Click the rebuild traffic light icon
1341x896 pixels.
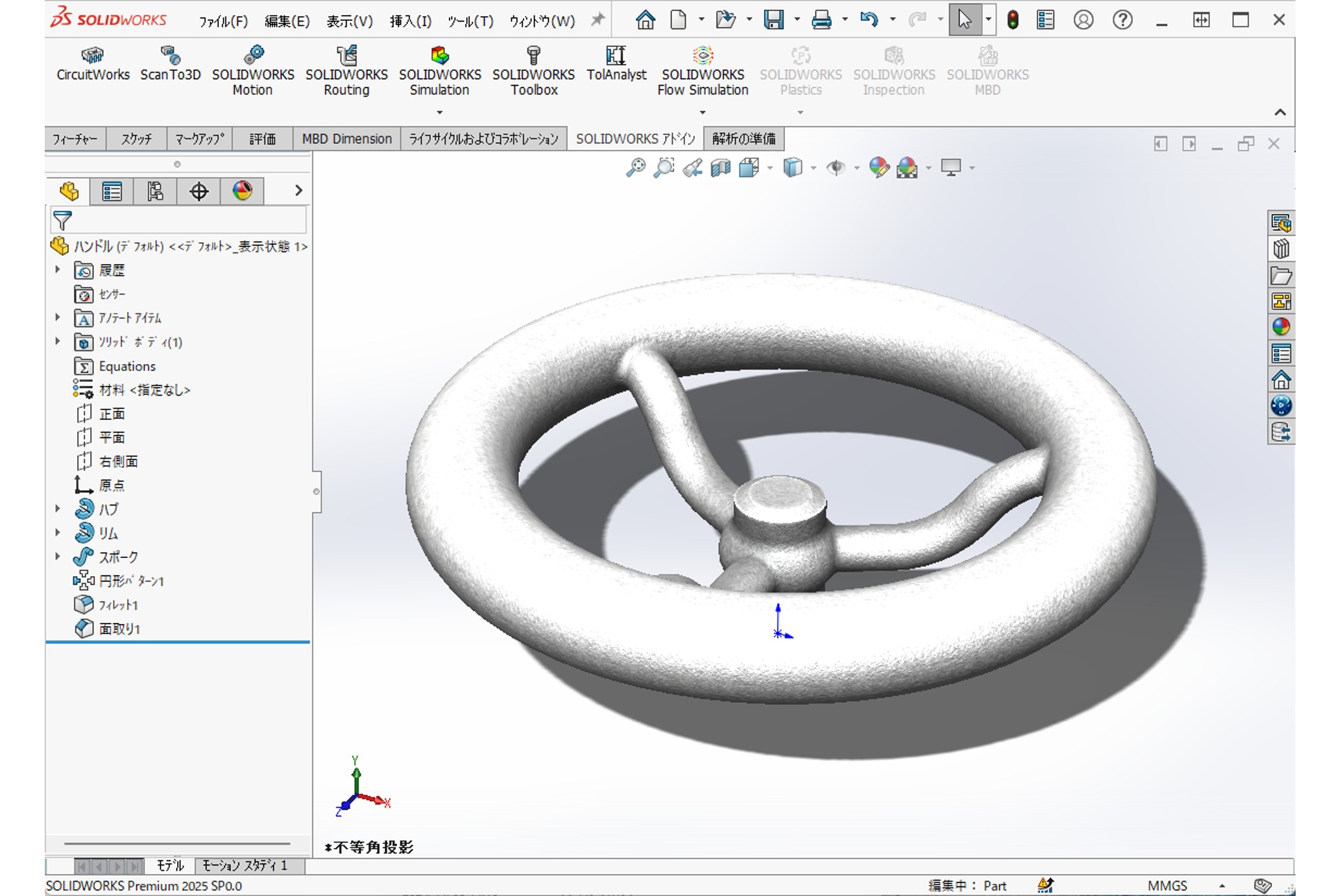tap(1013, 20)
